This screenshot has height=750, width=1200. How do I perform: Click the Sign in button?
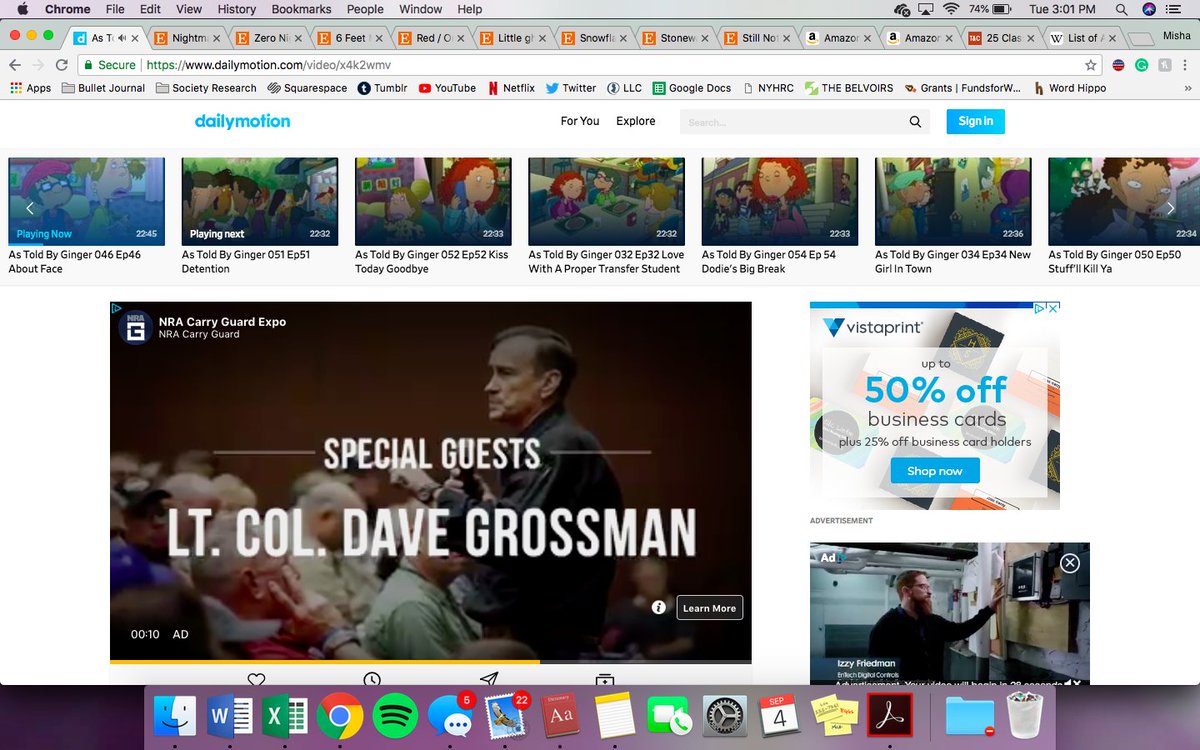[976, 121]
